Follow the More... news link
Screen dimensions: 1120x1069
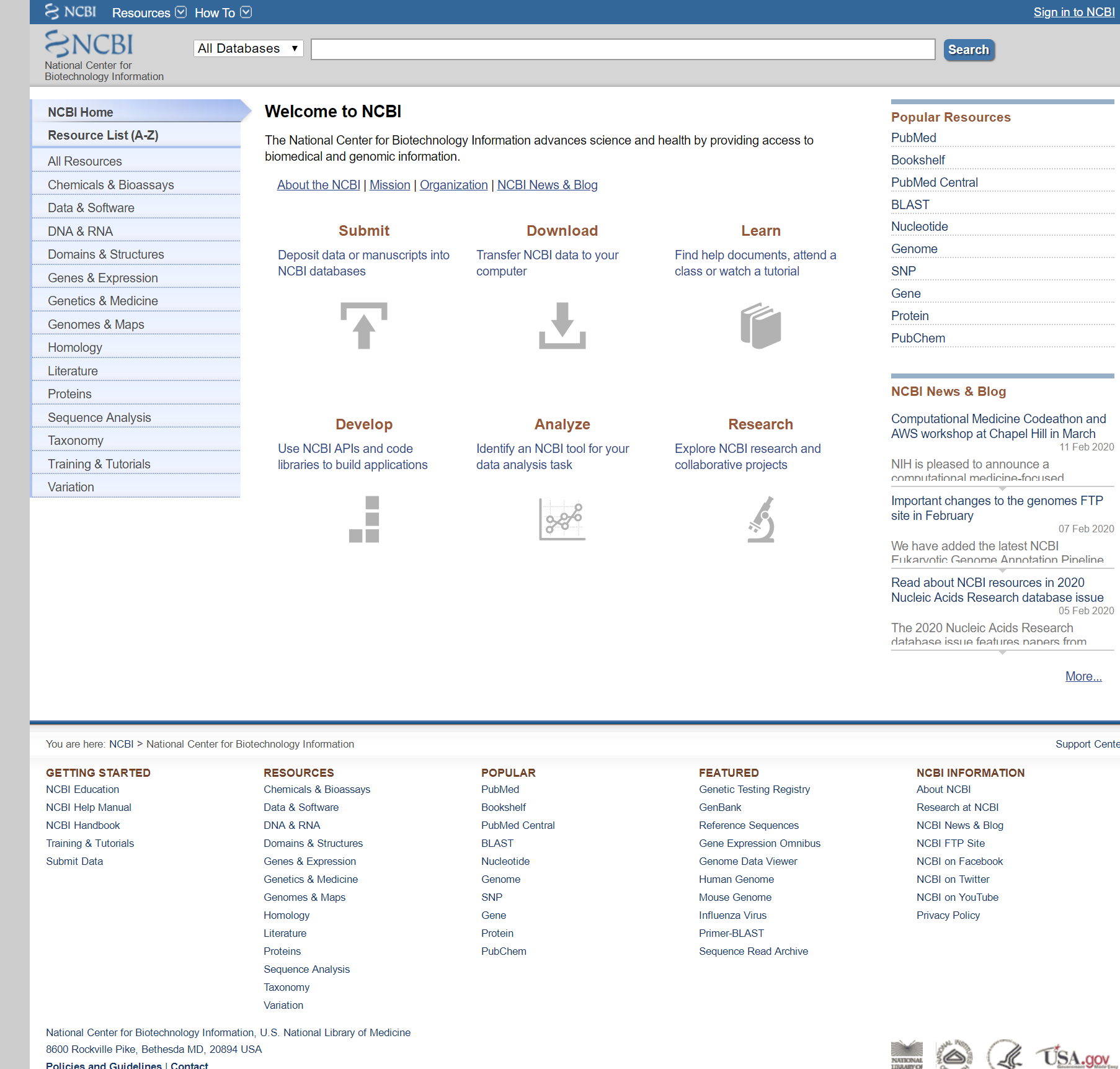(x=1083, y=676)
